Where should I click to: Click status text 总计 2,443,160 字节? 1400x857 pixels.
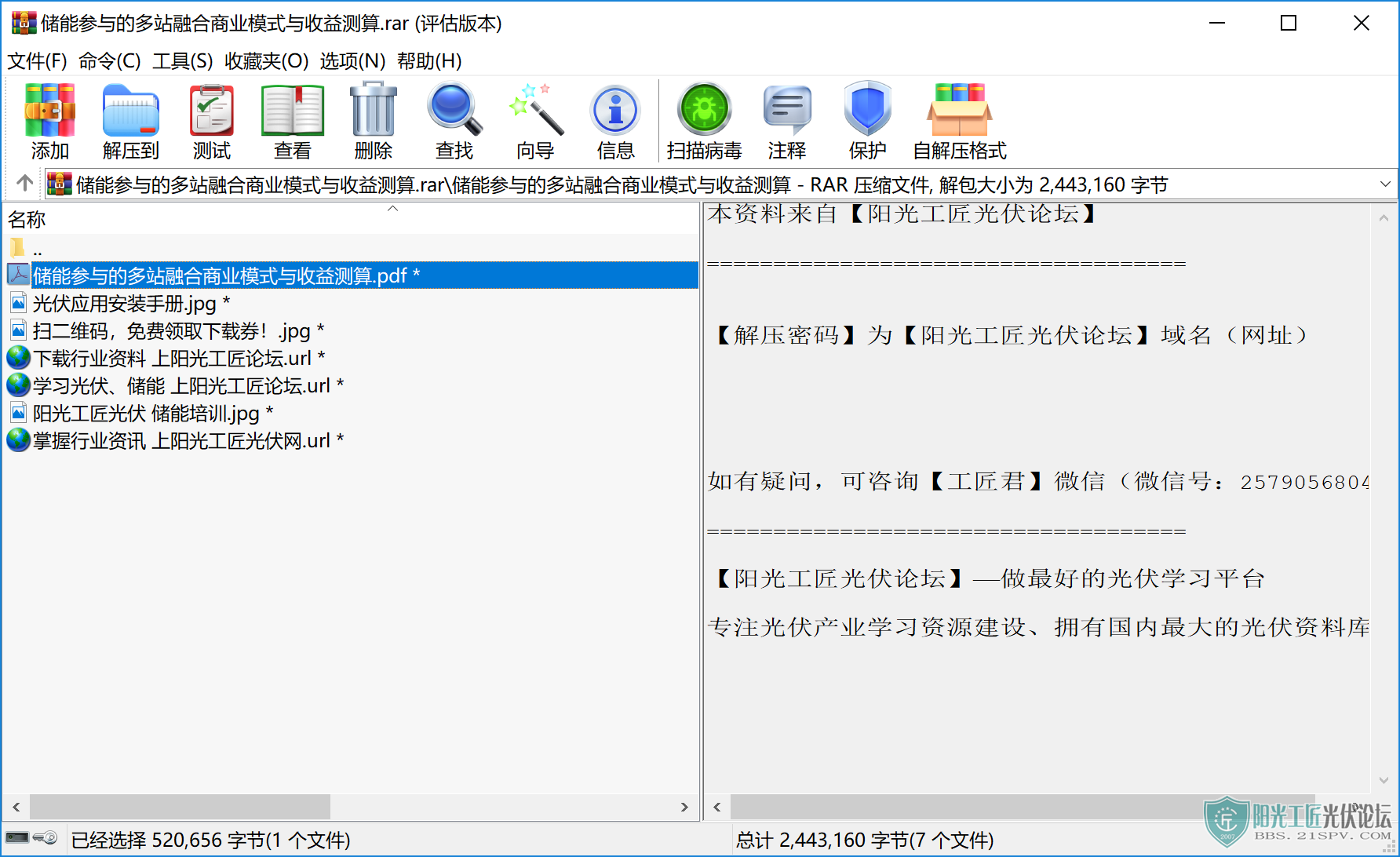tap(865, 841)
